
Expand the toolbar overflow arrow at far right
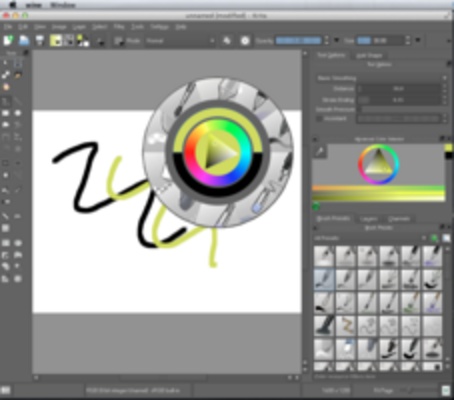[x=449, y=41]
